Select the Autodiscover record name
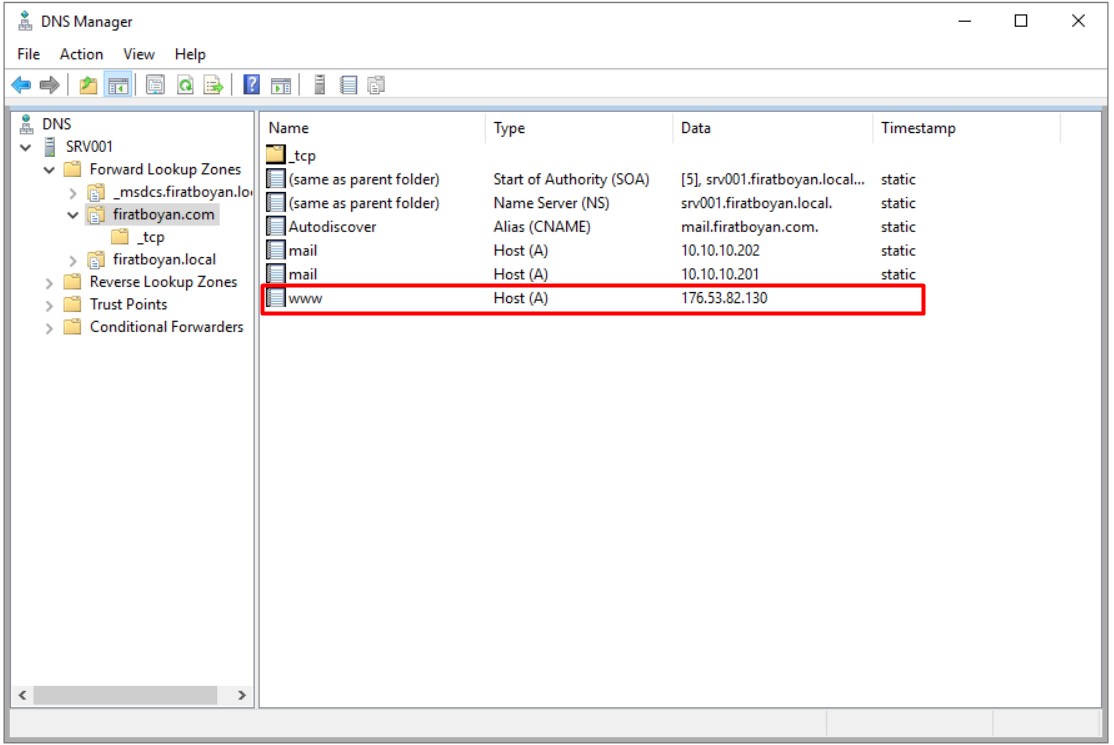The height and width of the screenshot is (745, 1114). click(x=332, y=227)
